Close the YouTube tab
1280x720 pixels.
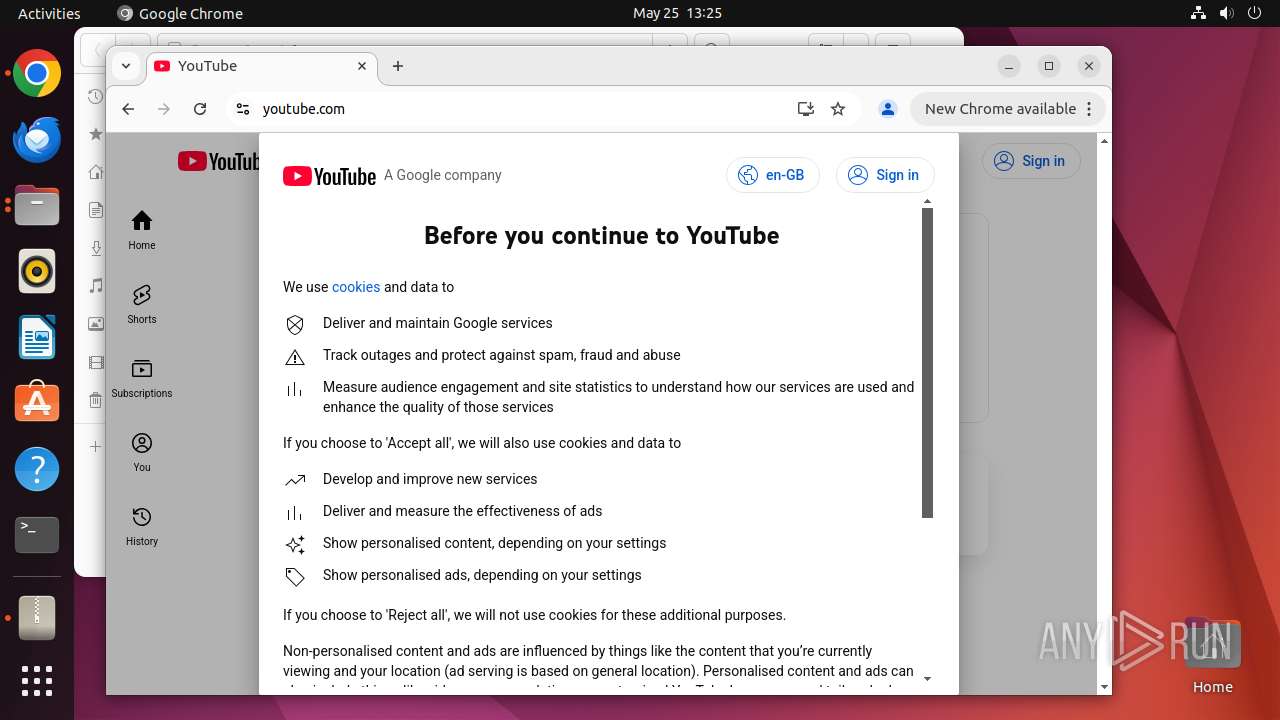pyautogui.click(x=362, y=66)
